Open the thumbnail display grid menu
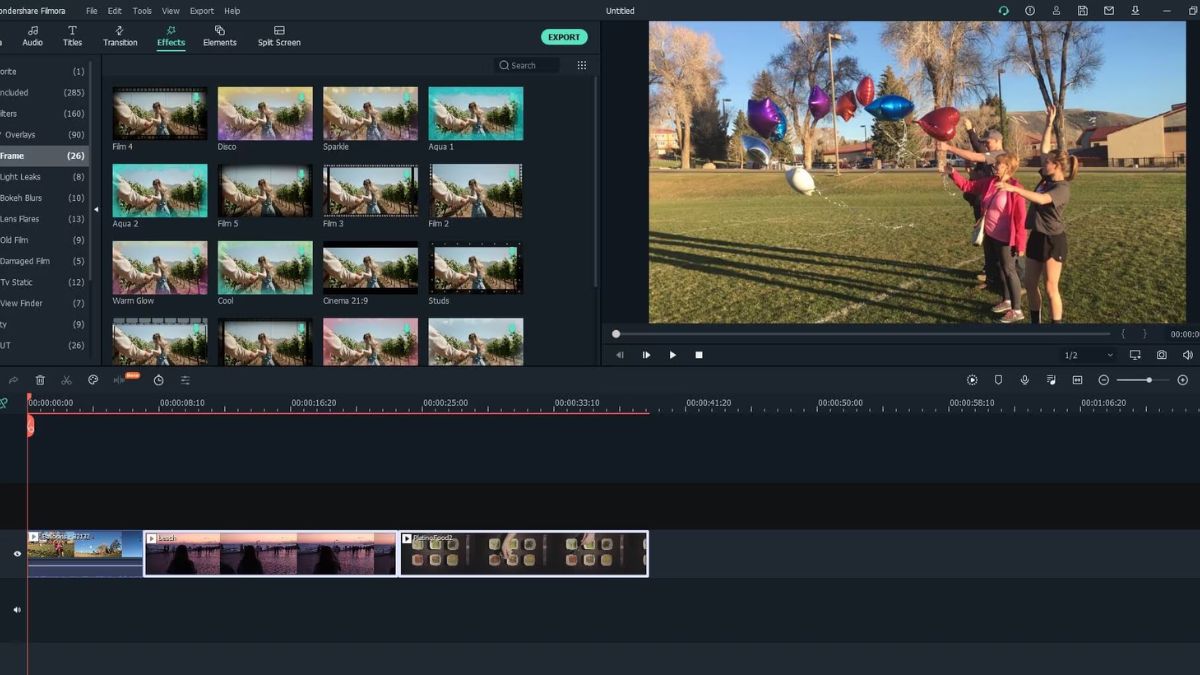The height and width of the screenshot is (675, 1200). tap(581, 64)
